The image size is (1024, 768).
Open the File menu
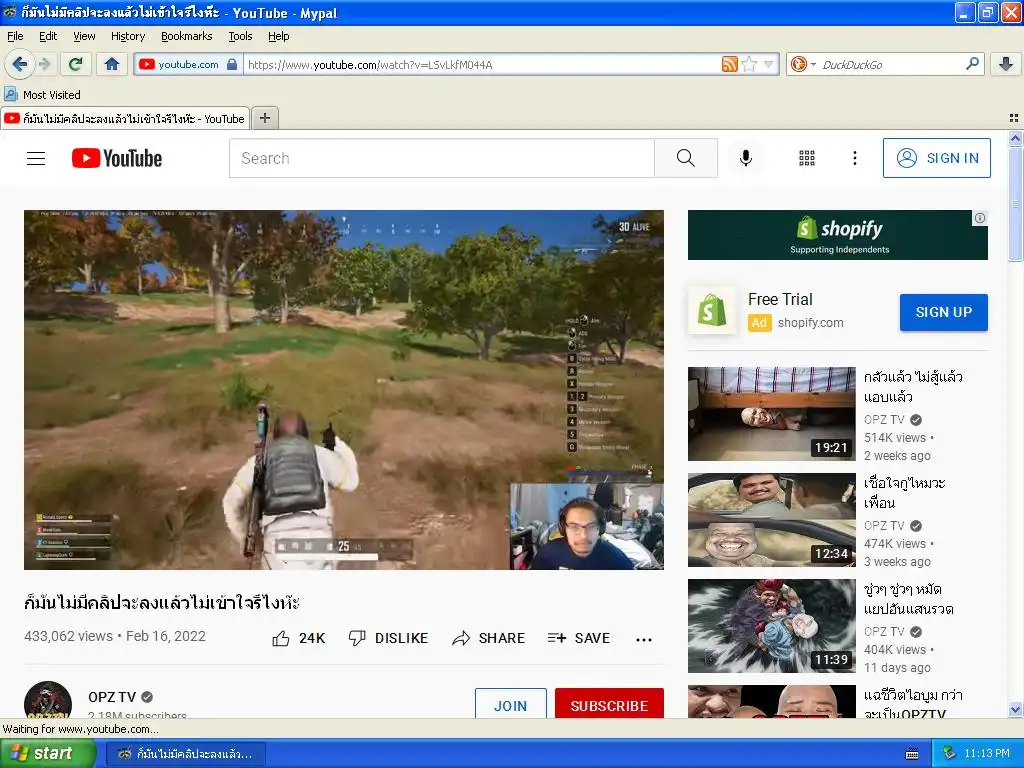(x=15, y=36)
